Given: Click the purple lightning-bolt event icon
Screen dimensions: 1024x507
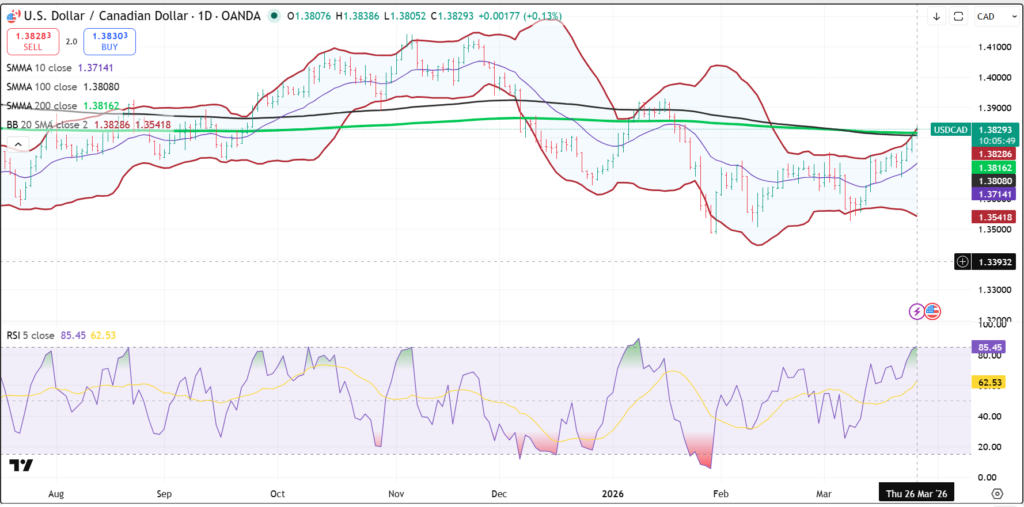Looking at the screenshot, I should pos(916,311).
